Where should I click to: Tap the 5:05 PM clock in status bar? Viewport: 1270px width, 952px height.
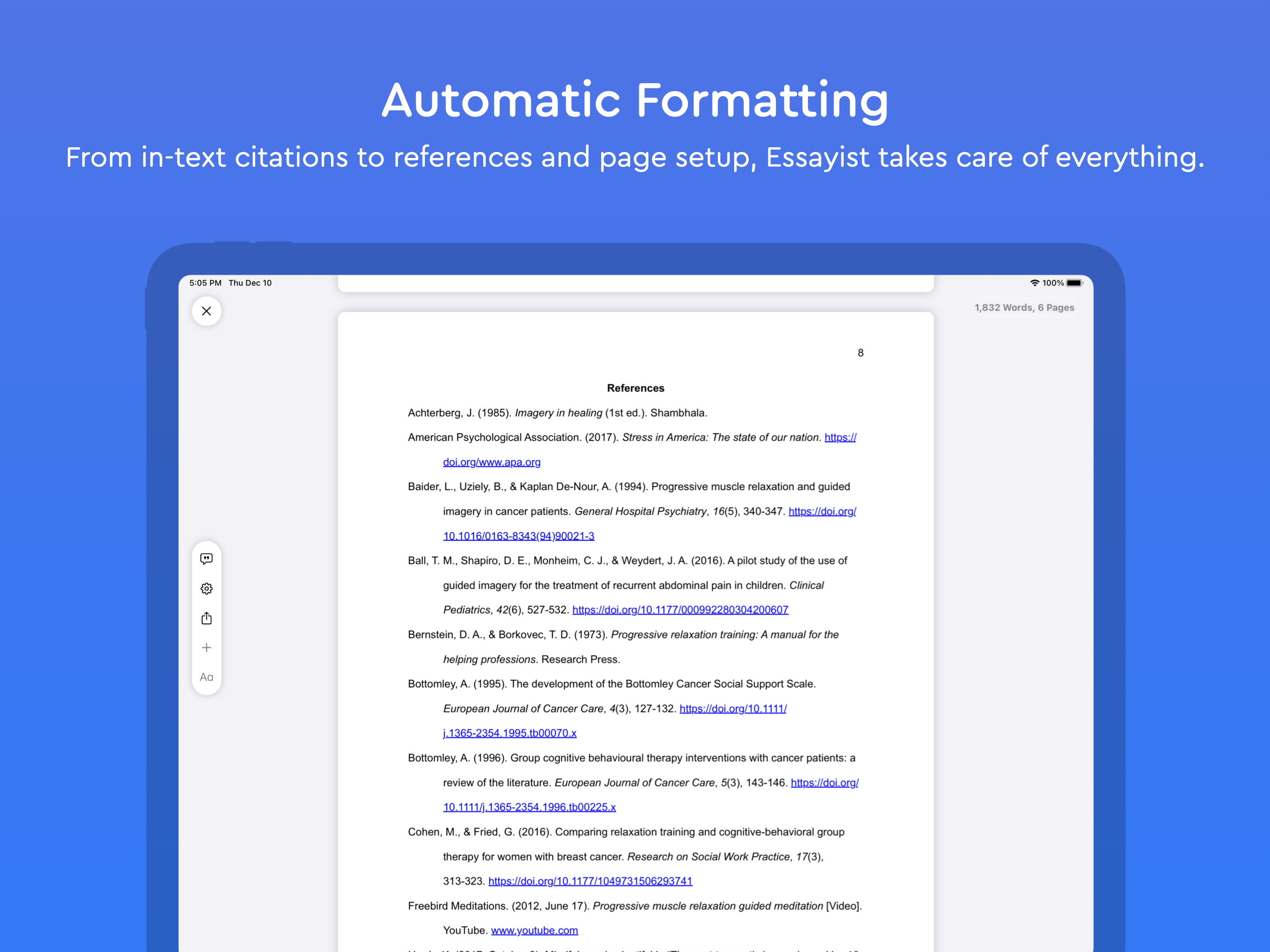click(205, 283)
